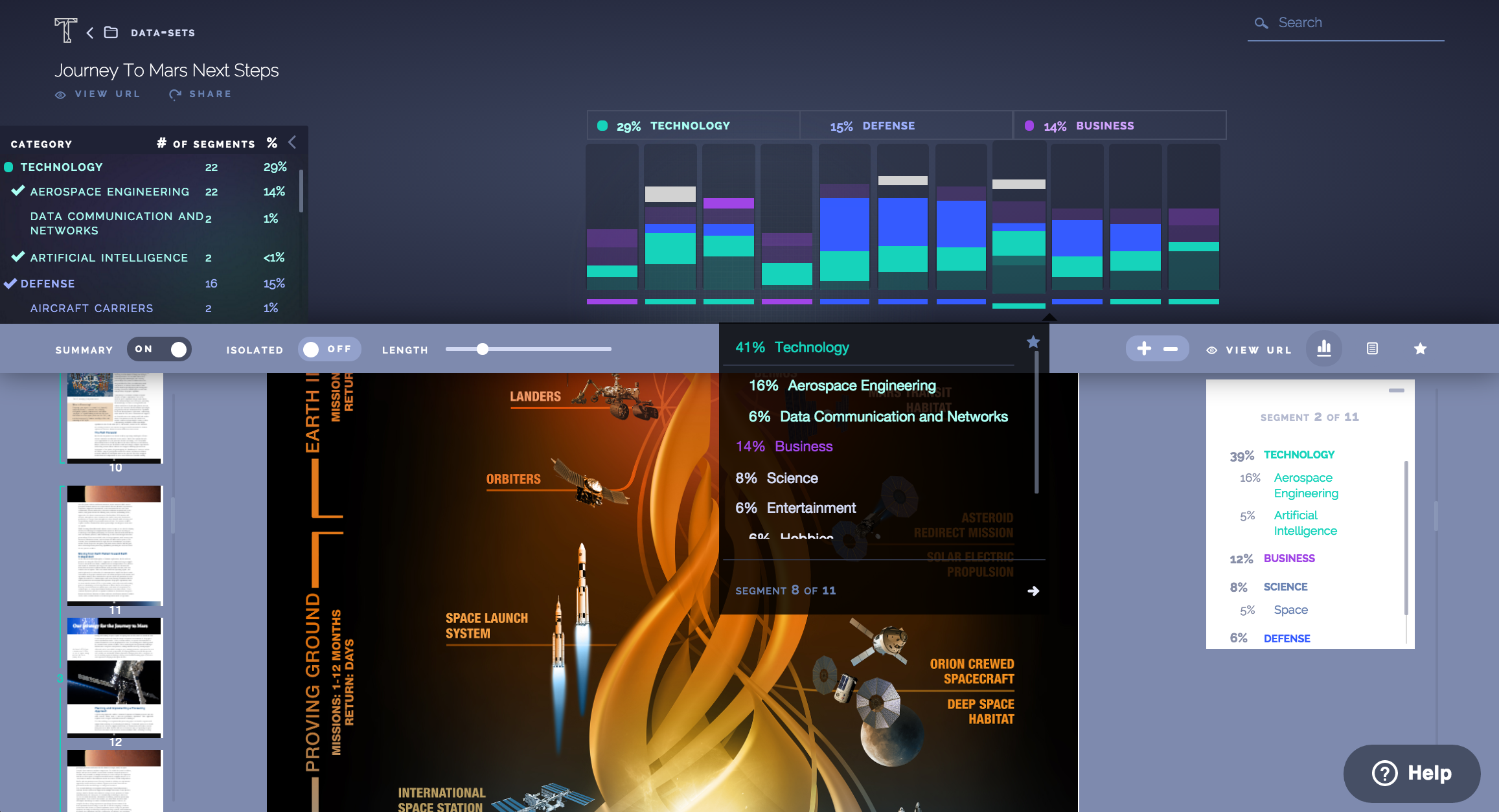Click the search magnifier icon
This screenshot has height=812, width=1499.
pos(1261,23)
